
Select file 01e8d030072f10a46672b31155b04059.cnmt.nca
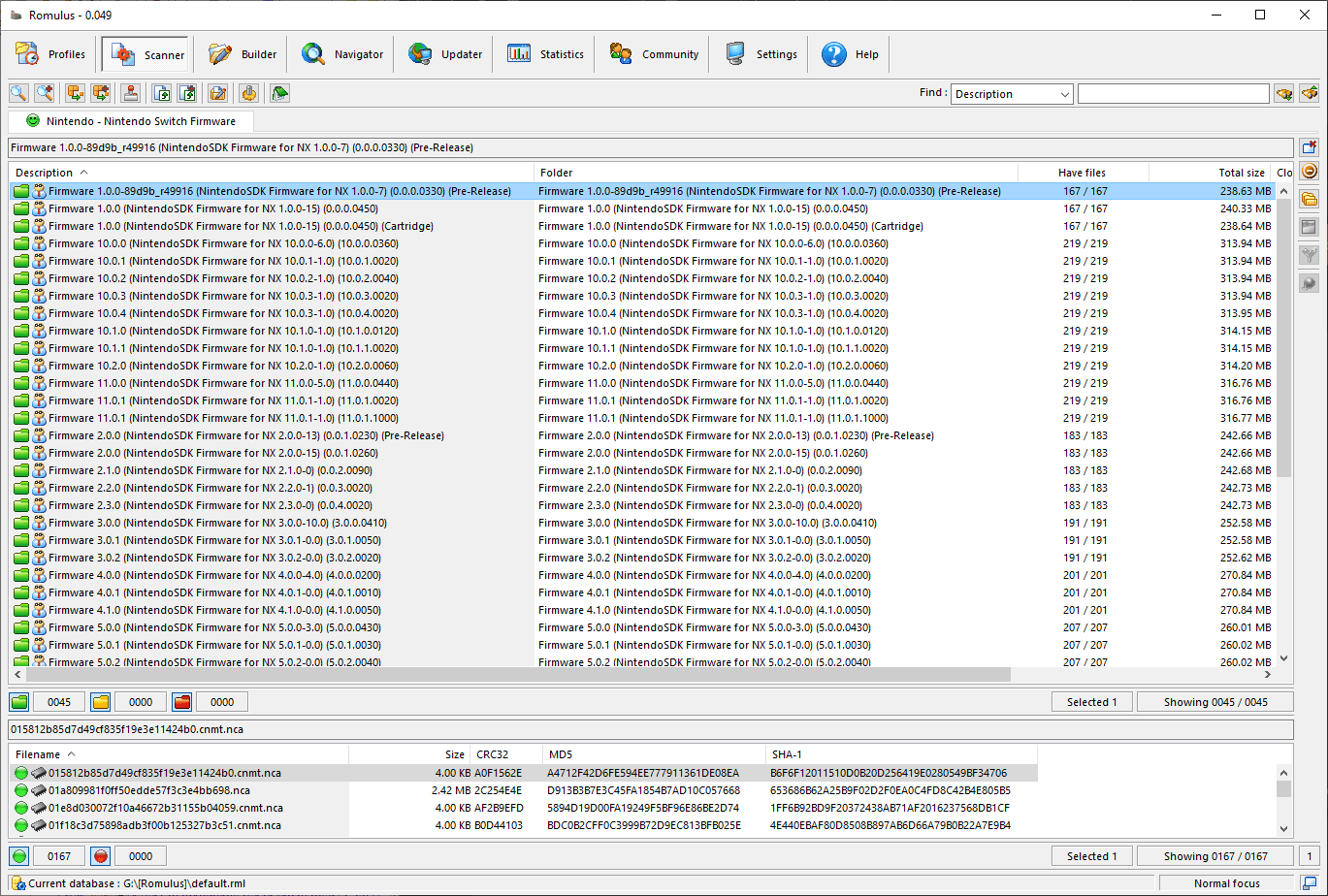[524, 808]
